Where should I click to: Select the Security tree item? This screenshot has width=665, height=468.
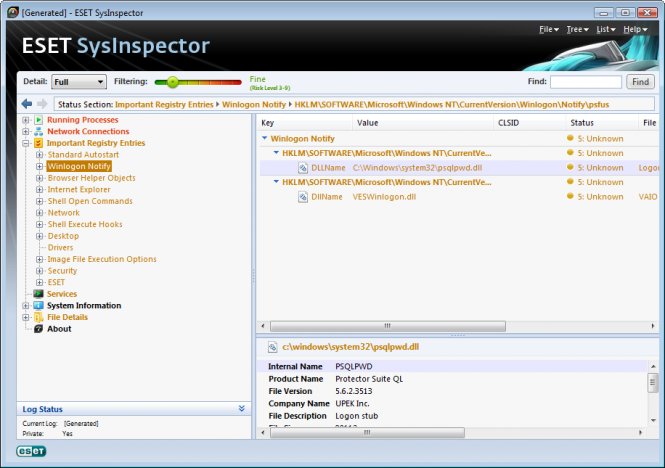point(62,271)
